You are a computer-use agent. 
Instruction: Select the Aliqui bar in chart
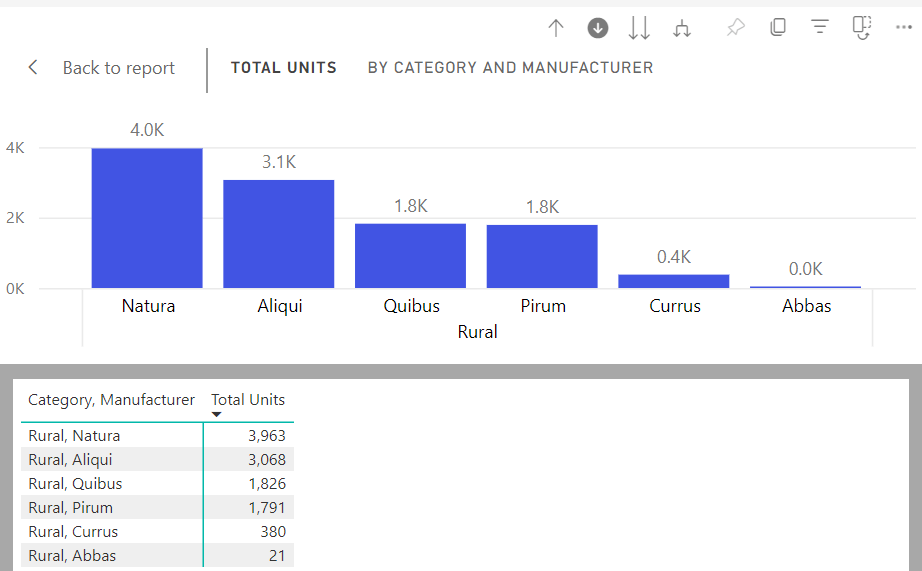(x=278, y=234)
